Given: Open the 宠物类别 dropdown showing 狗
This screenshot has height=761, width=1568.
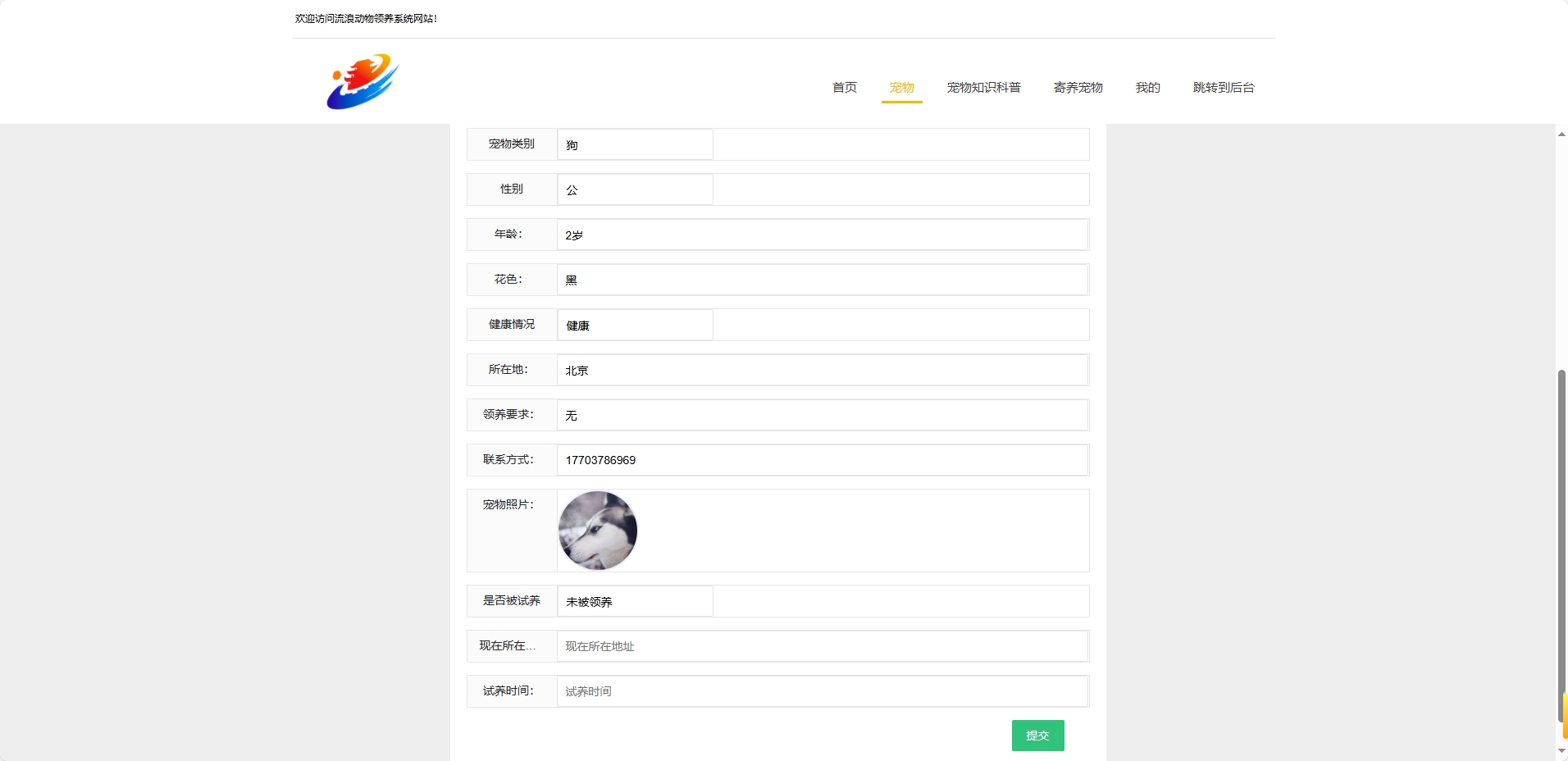Looking at the screenshot, I should click(x=636, y=144).
